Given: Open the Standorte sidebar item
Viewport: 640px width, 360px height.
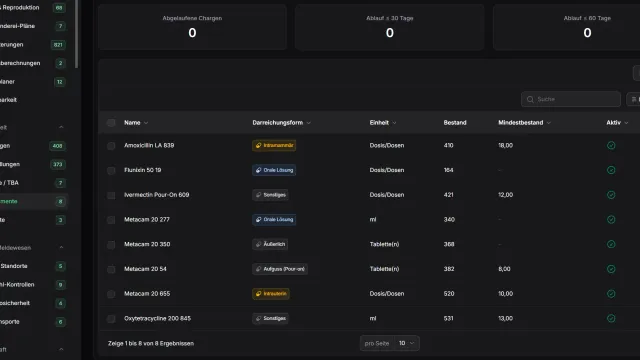Looking at the screenshot, I should point(33,266).
